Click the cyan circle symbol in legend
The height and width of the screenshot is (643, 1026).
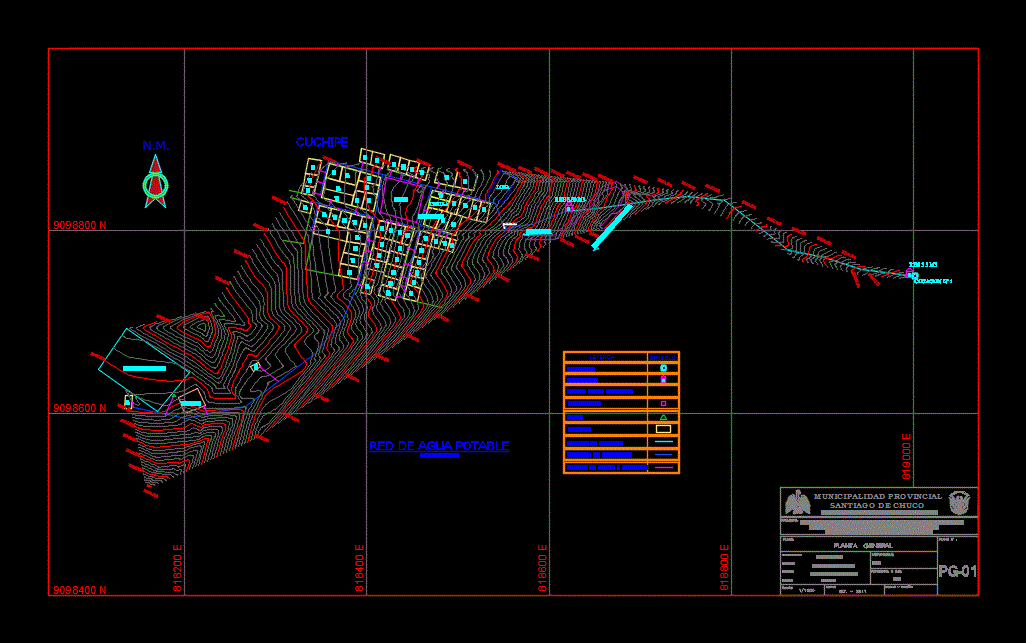(663, 368)
